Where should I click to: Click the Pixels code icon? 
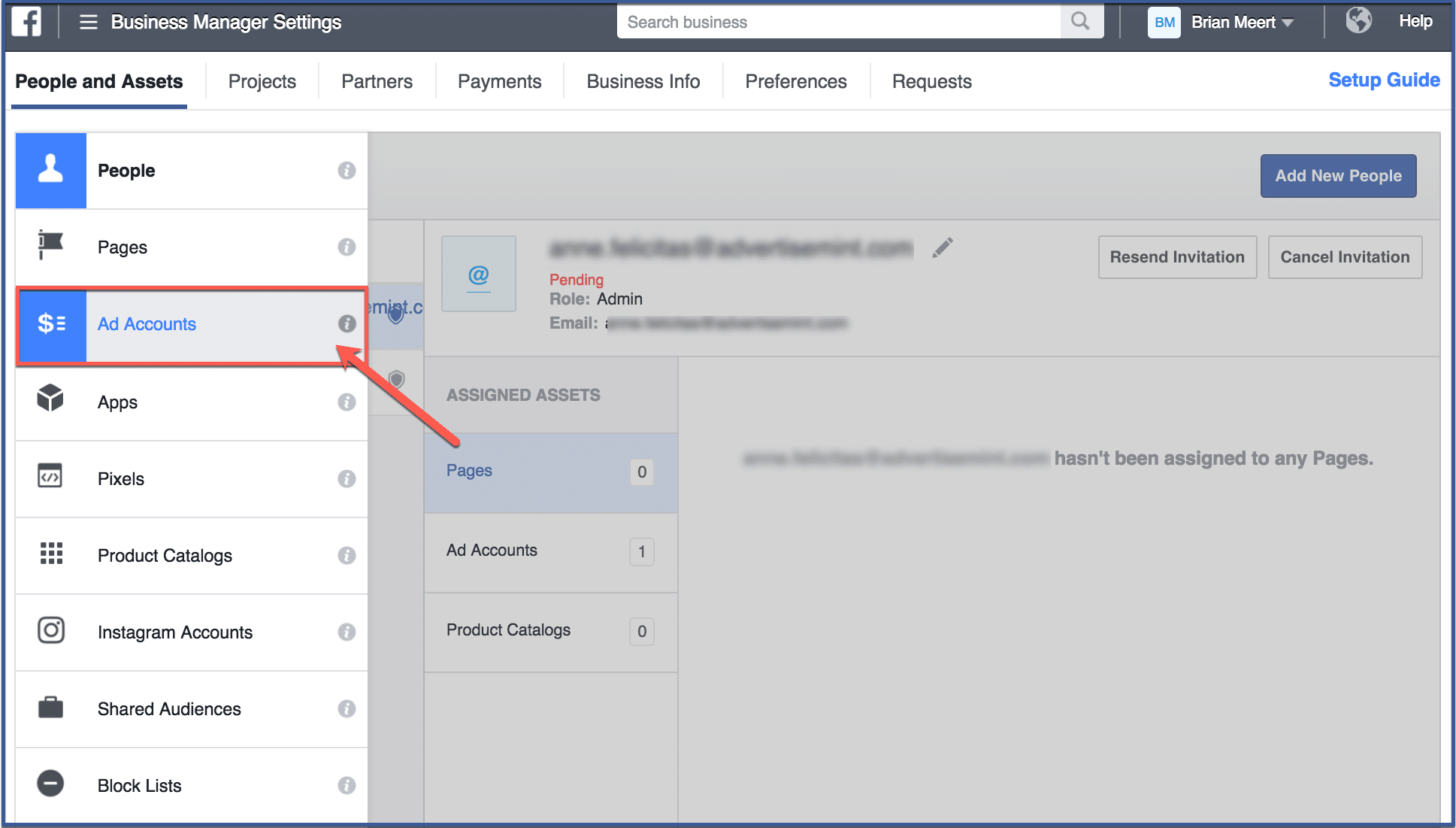[50, 476]
